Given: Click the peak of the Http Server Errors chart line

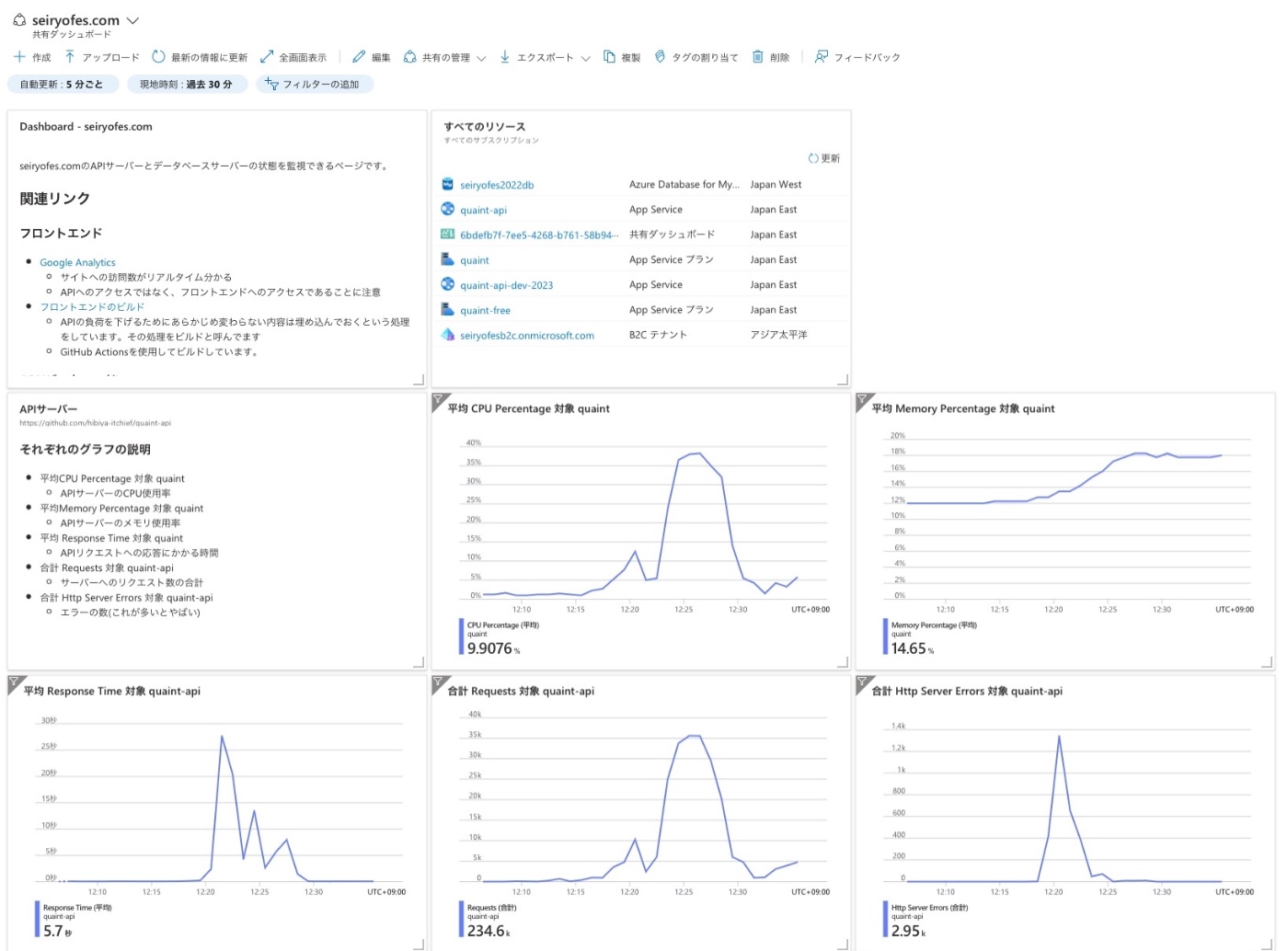Looking at the screenshot, I should pyautogui.click(x=1059, y=736).
